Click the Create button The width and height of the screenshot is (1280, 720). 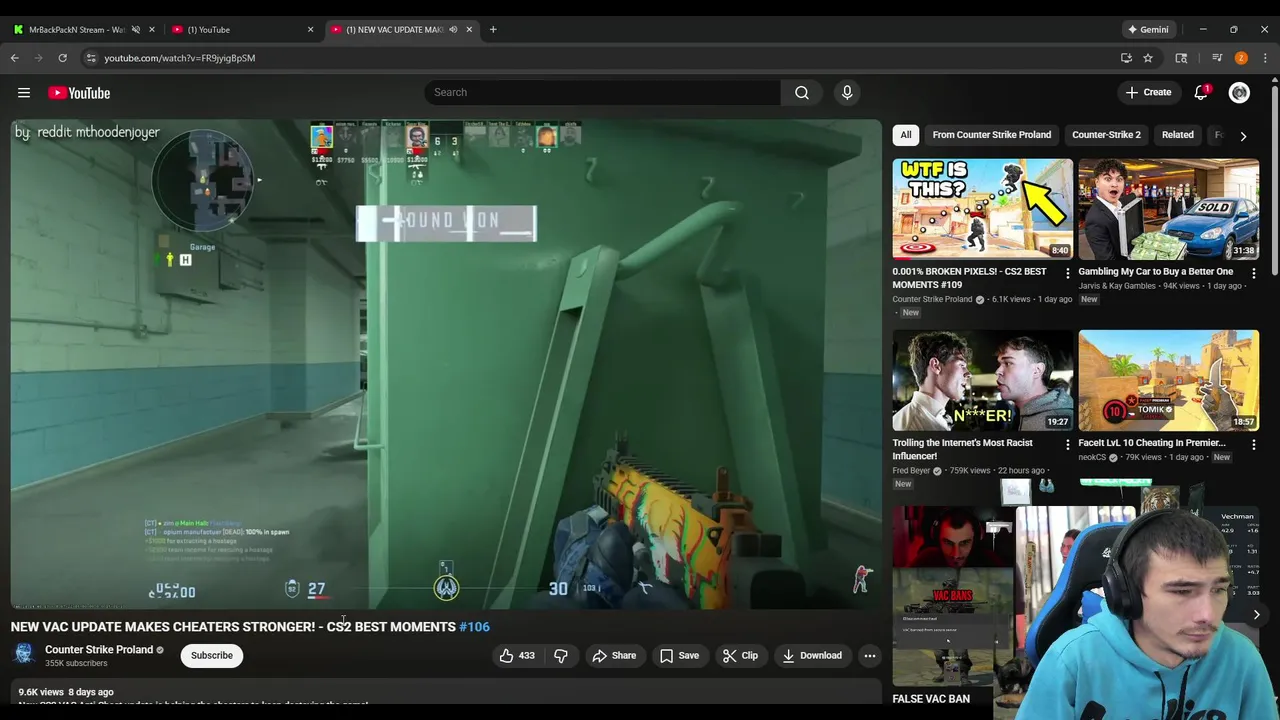[1148, 92]
